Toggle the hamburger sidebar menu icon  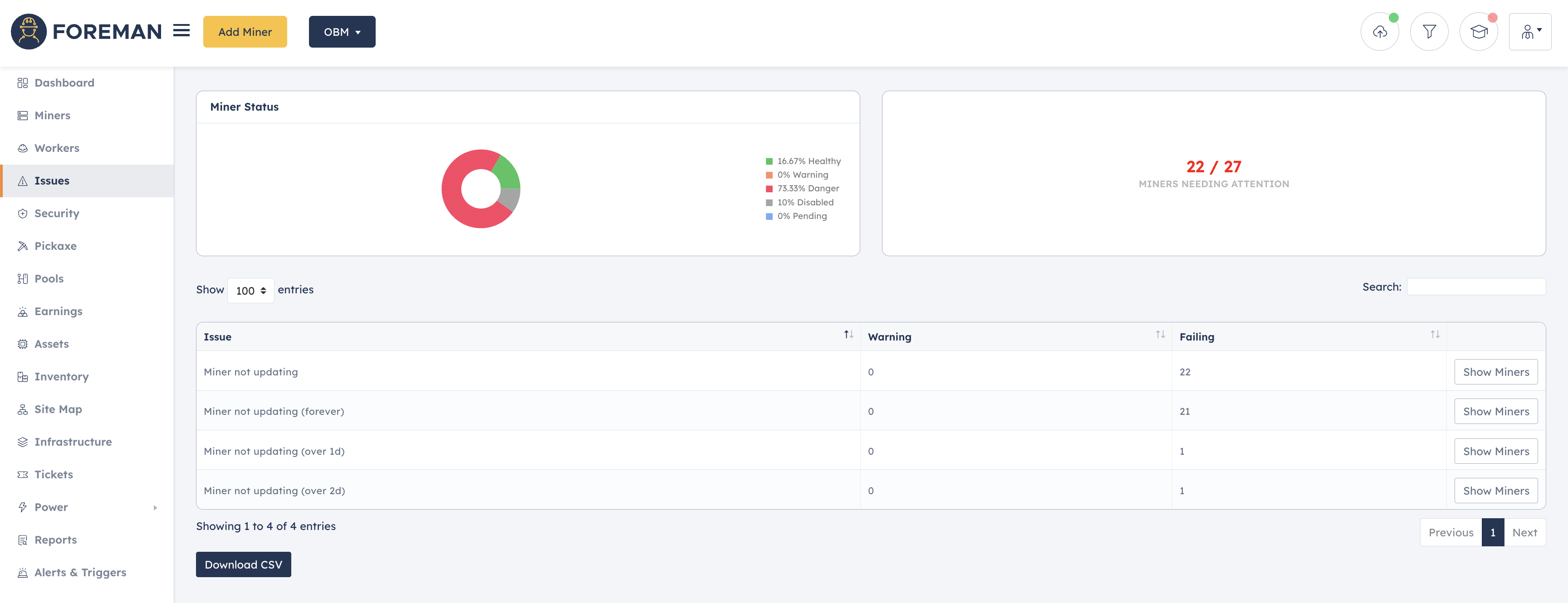181,30
